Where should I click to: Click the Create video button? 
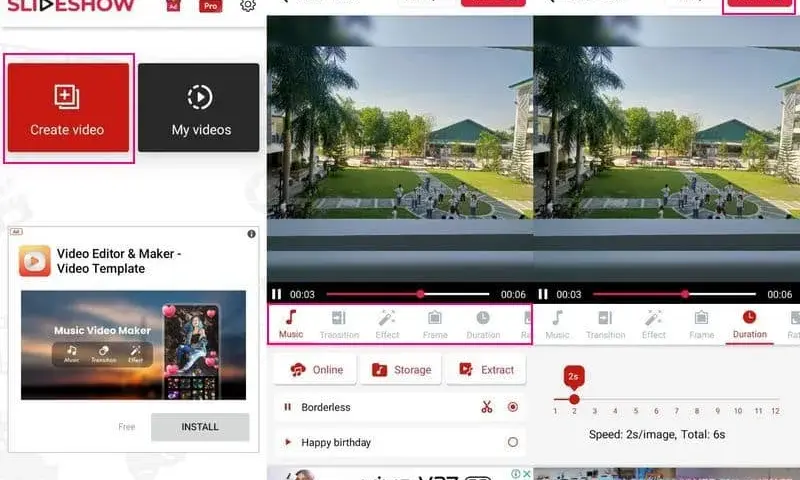[68, 108]
